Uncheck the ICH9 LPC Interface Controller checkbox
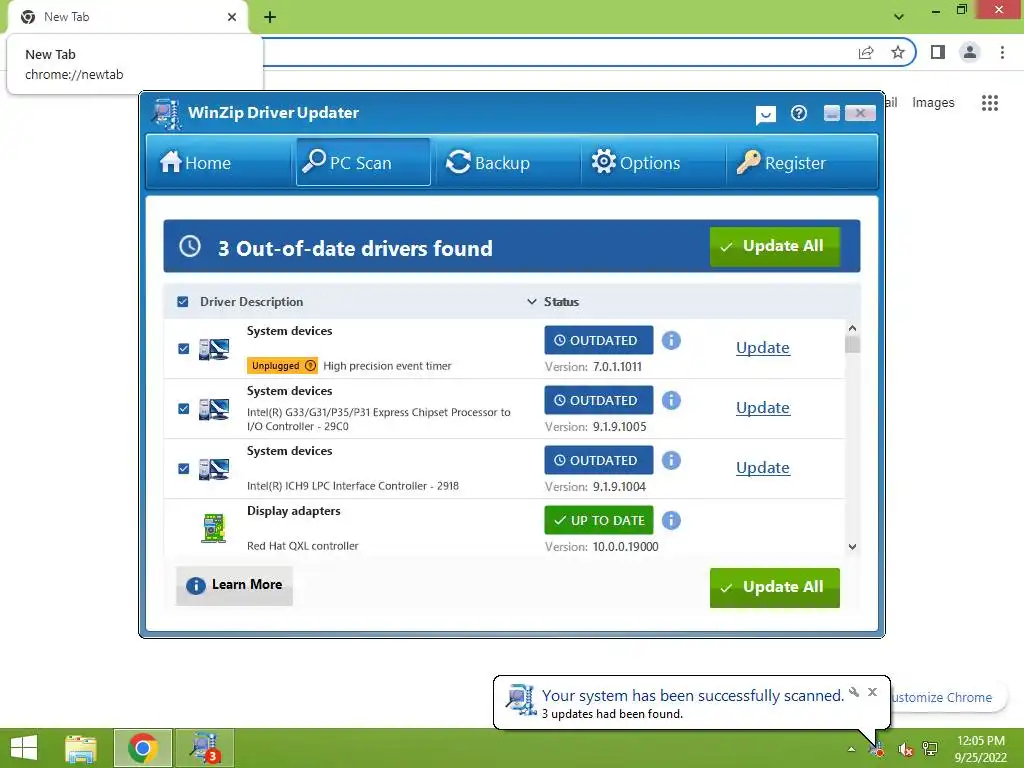The width and height of the screenshot is (1024, 768). tap(184, 469)
